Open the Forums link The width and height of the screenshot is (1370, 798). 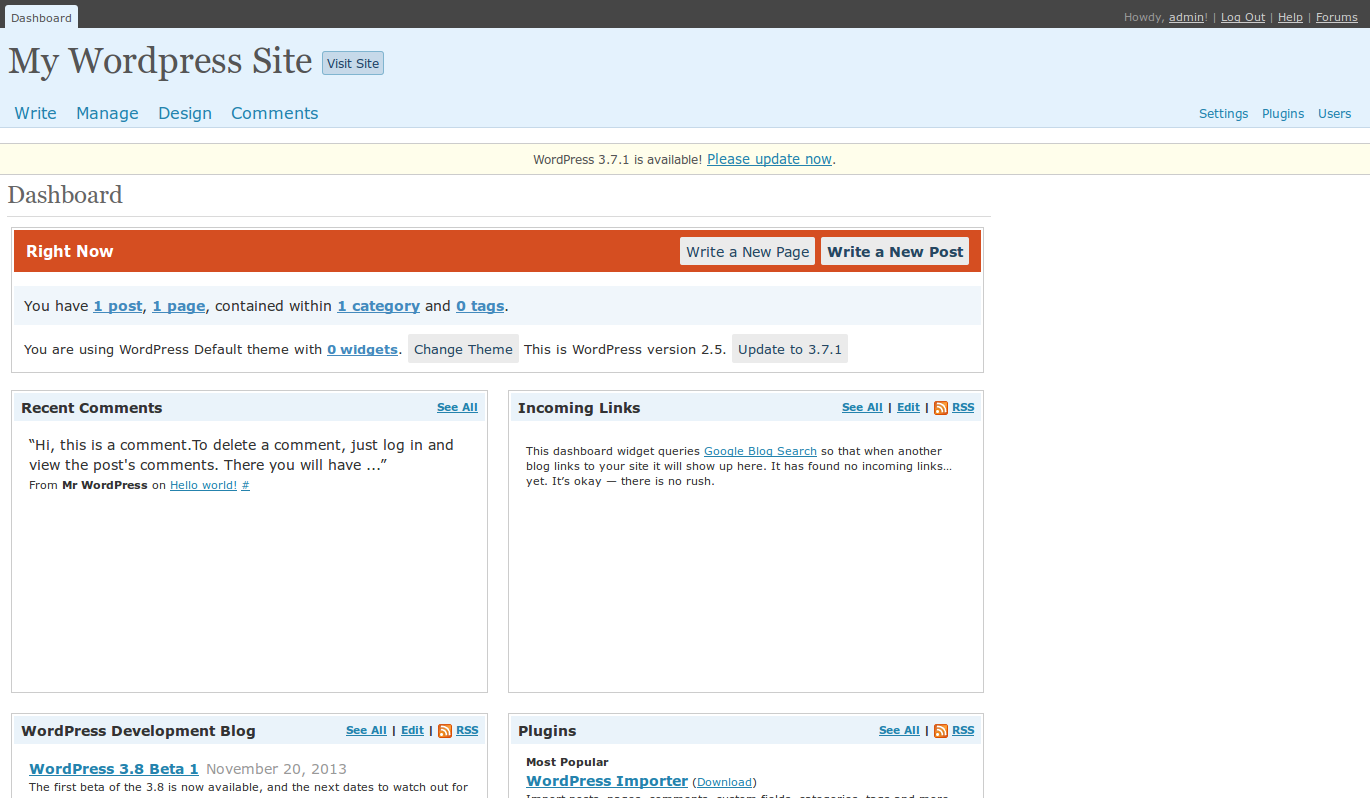pos(1337,17)
